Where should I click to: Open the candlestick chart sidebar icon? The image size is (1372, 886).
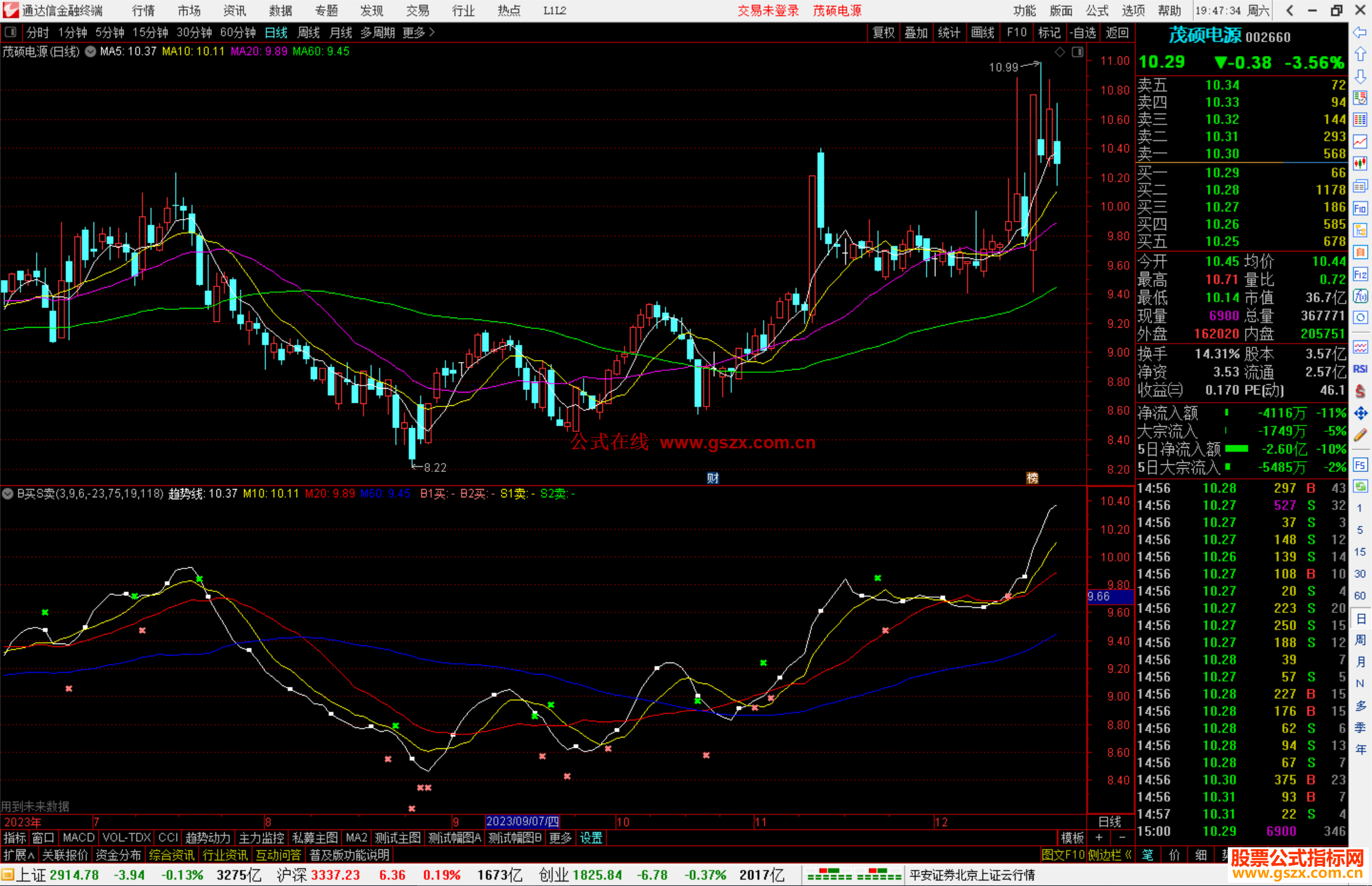click(x=1360, y=164)
